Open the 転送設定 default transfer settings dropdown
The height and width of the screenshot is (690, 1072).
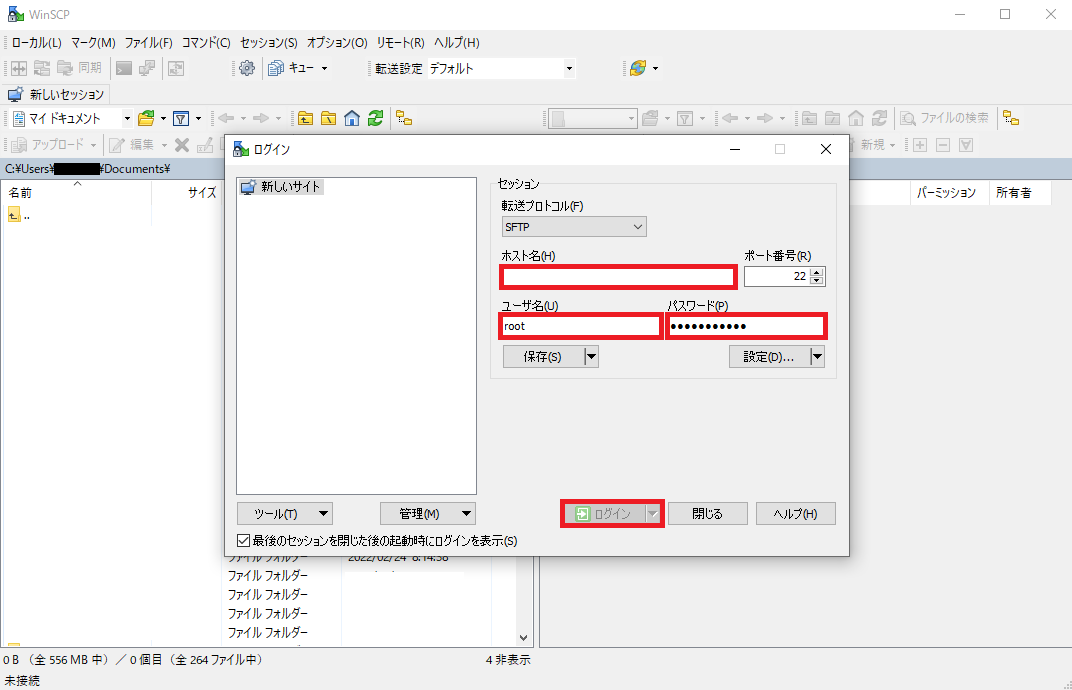(x=568, y=68)
